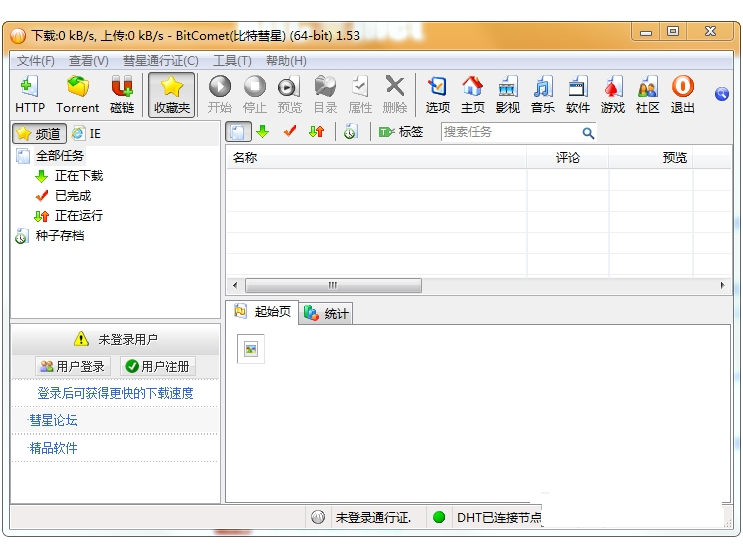Image resolution: width=743 pixels, height=555 pixels.
Task: Open the 社区 community icon
Action: pos(647,94)
